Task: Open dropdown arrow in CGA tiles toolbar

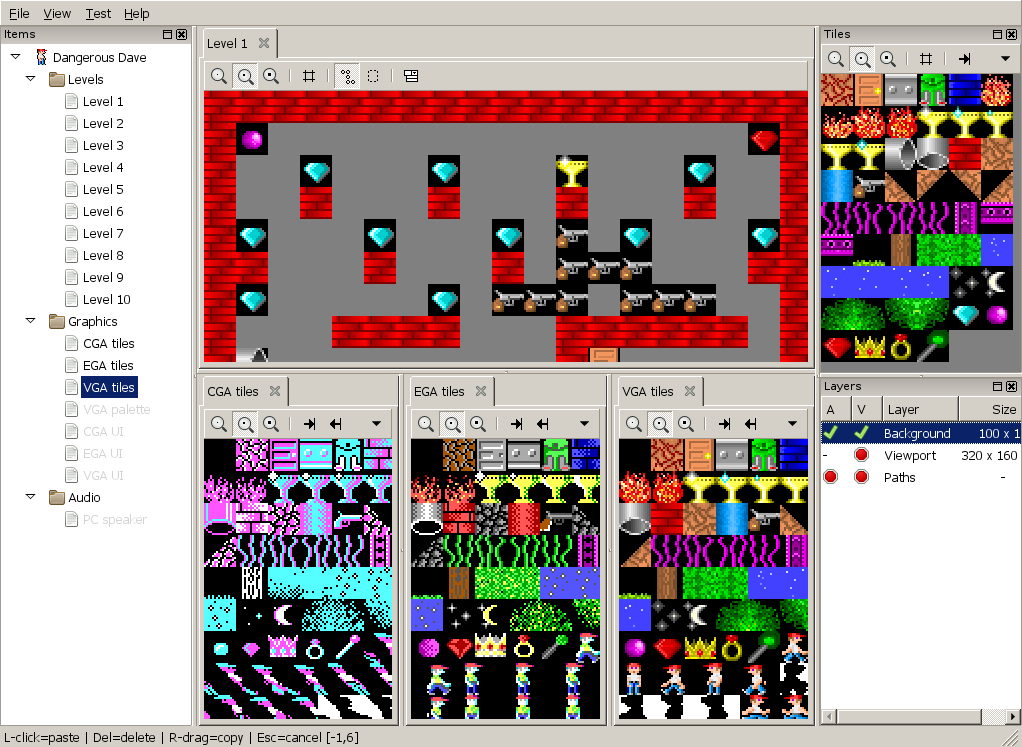Action: tap(376, 424)
